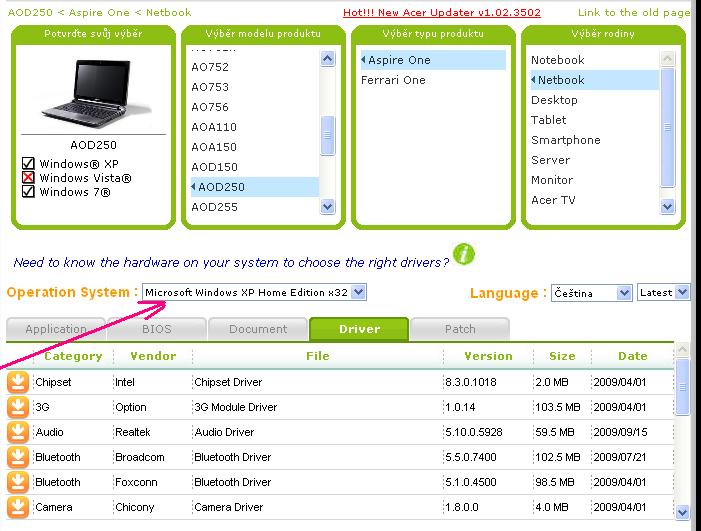Switch to the Patch tab
Viewport: 701px width, 531px height.
(460, 329)
